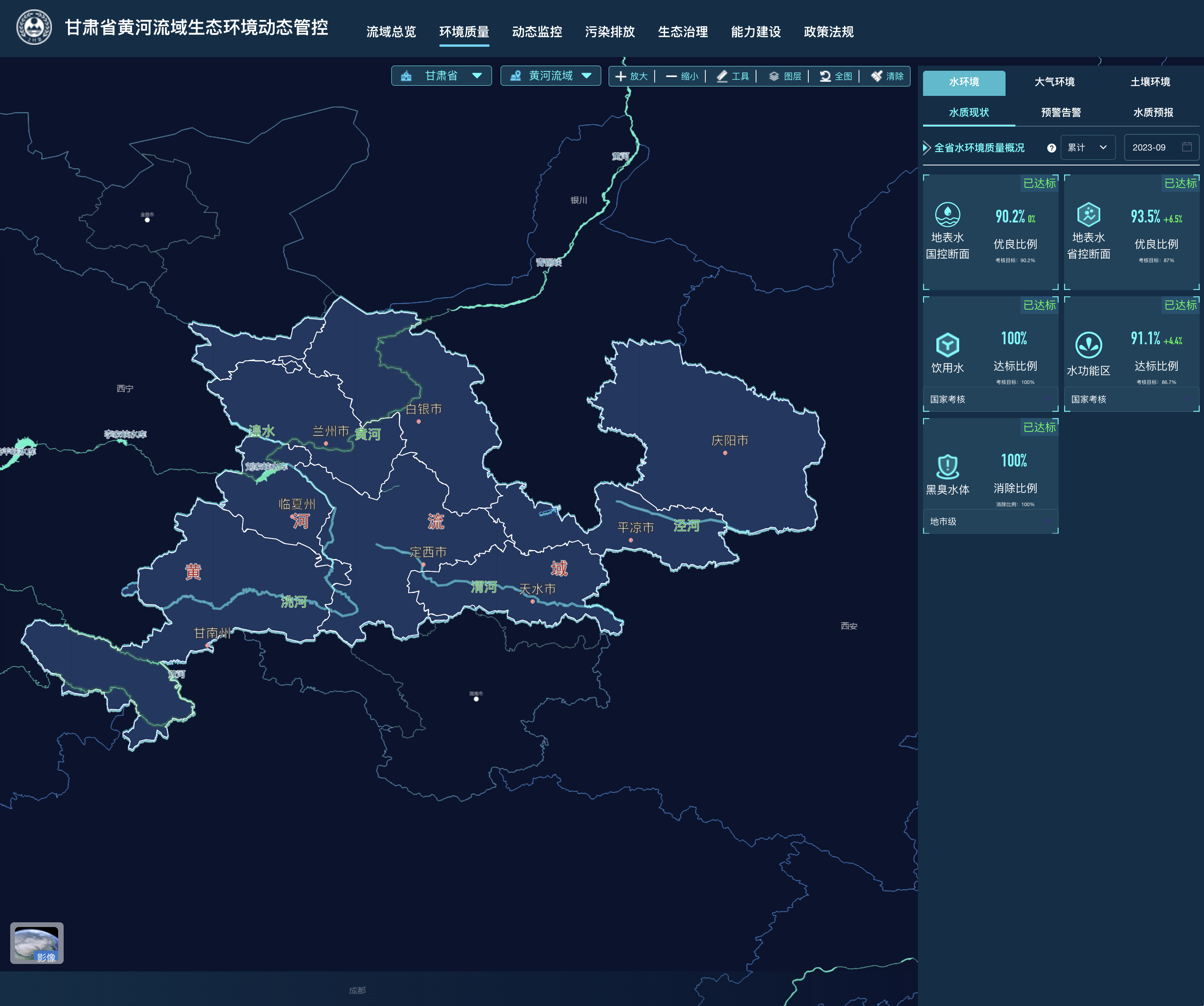The height and width of the screenshot is (1006, 1204).
Task: Reset the map with 全图
Action: click(836, 76)
